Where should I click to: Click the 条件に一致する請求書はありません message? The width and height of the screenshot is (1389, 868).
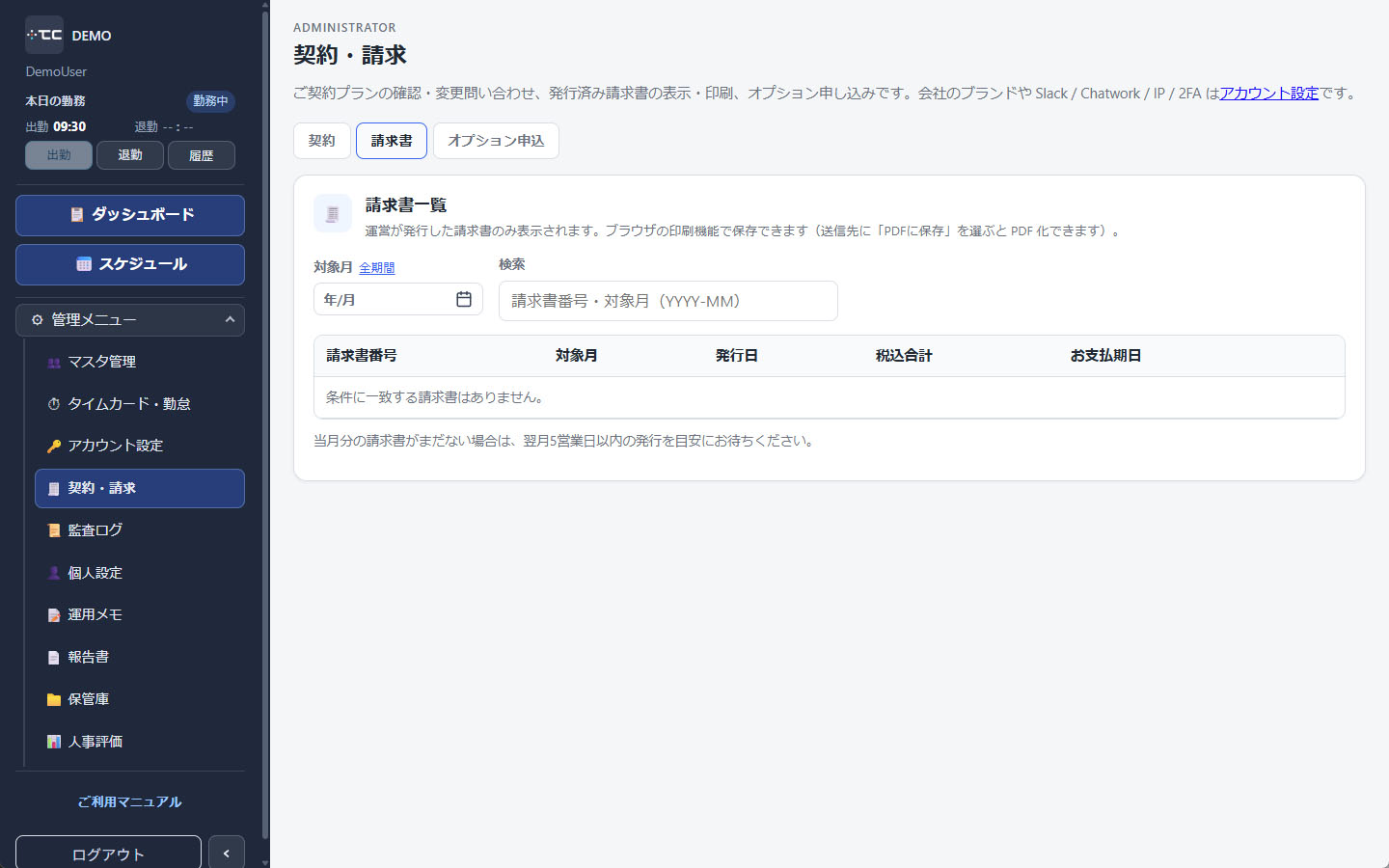point(435,397)
